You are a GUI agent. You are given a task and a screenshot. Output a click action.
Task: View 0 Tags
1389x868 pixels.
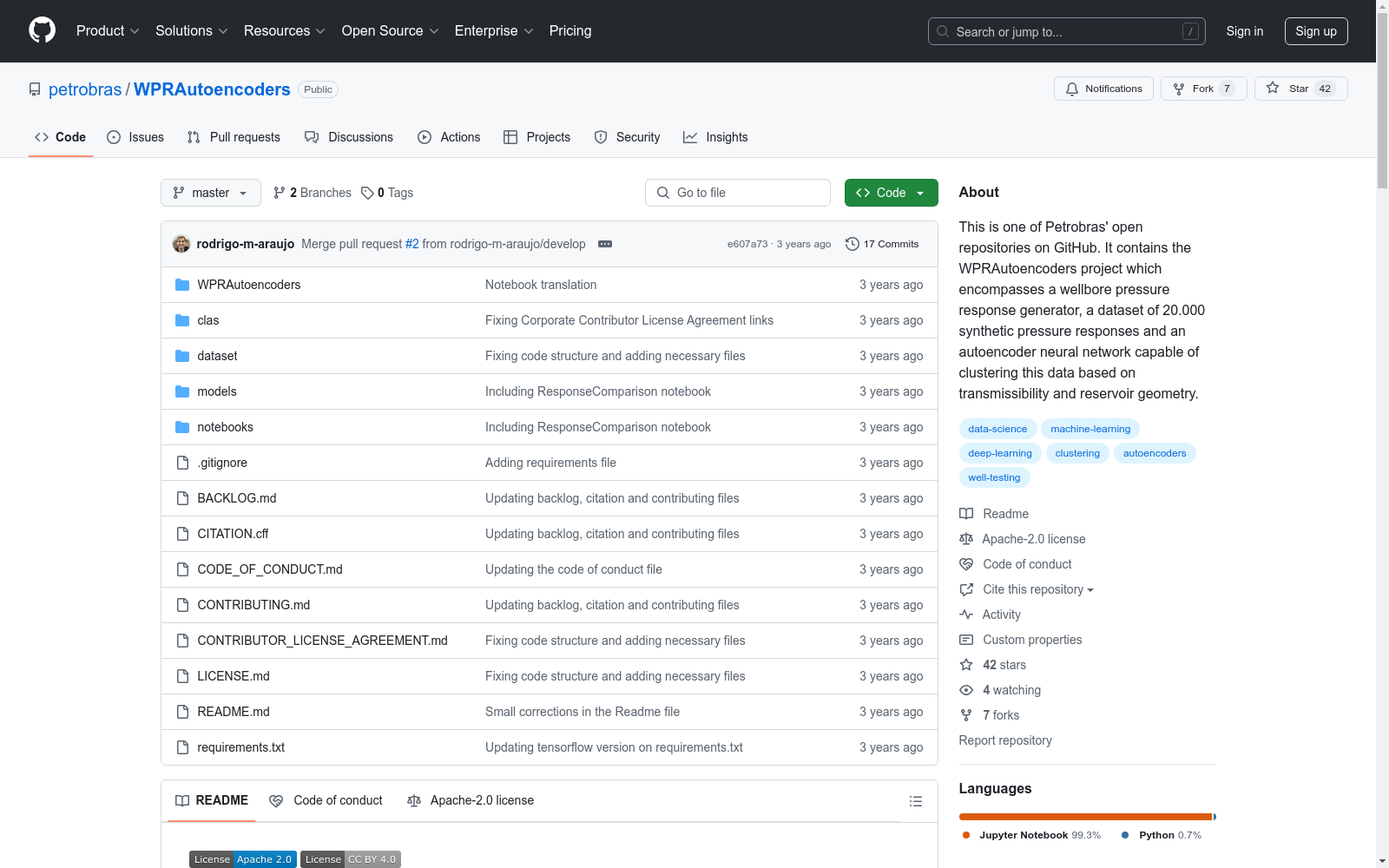(x=387, y=193)
